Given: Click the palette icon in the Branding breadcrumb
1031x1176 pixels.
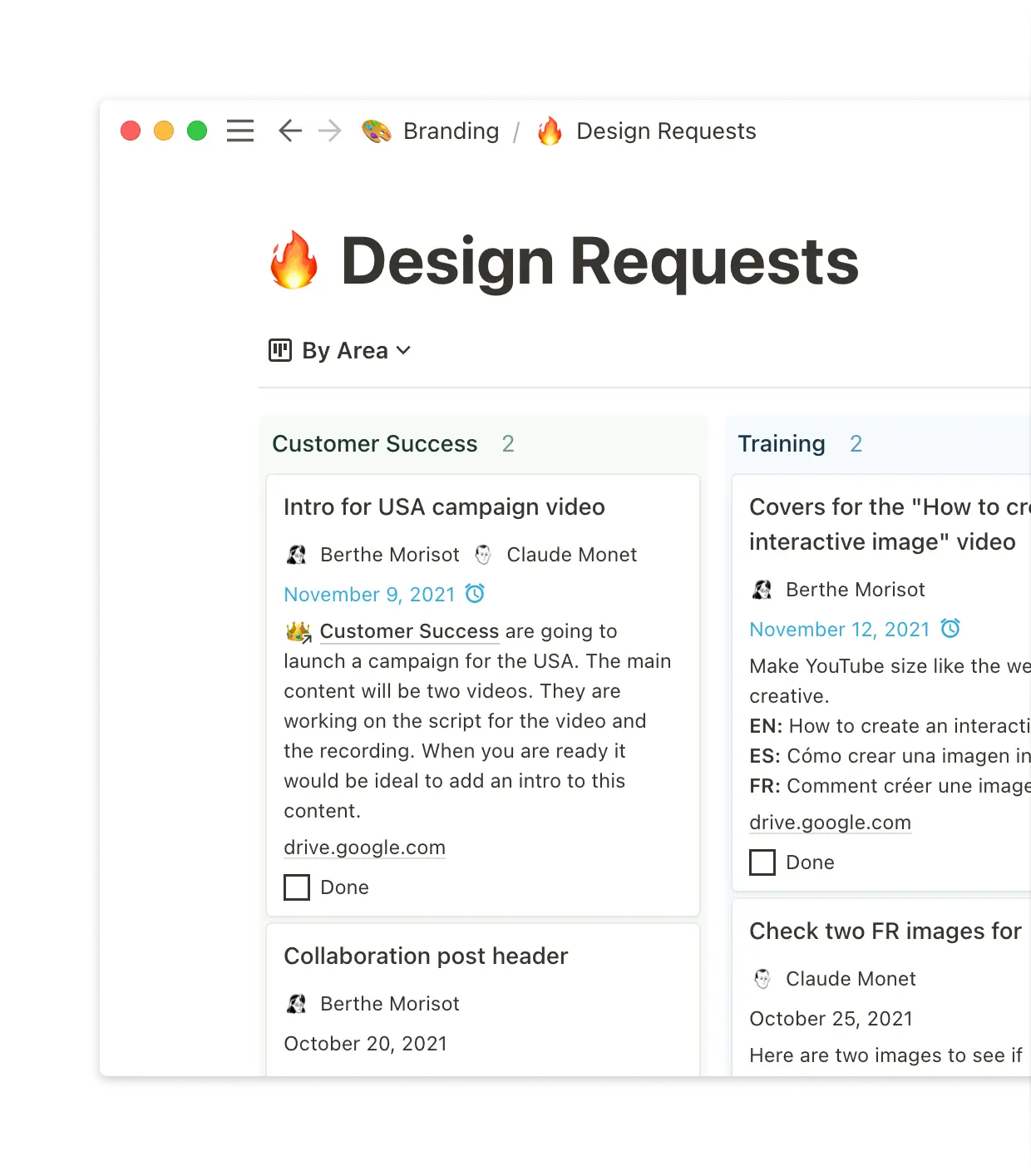Looking at the screenshot, I should [377, 131].
